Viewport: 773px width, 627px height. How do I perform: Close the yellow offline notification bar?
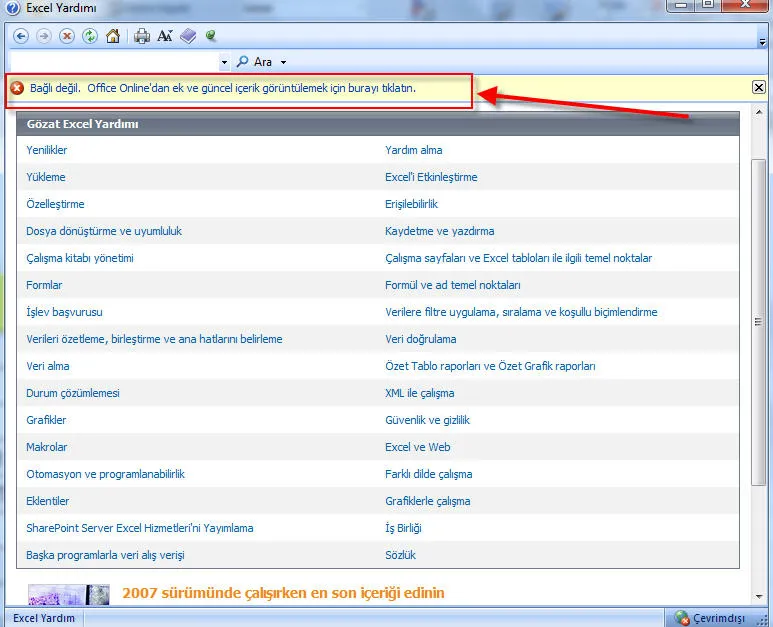[759, 88]
